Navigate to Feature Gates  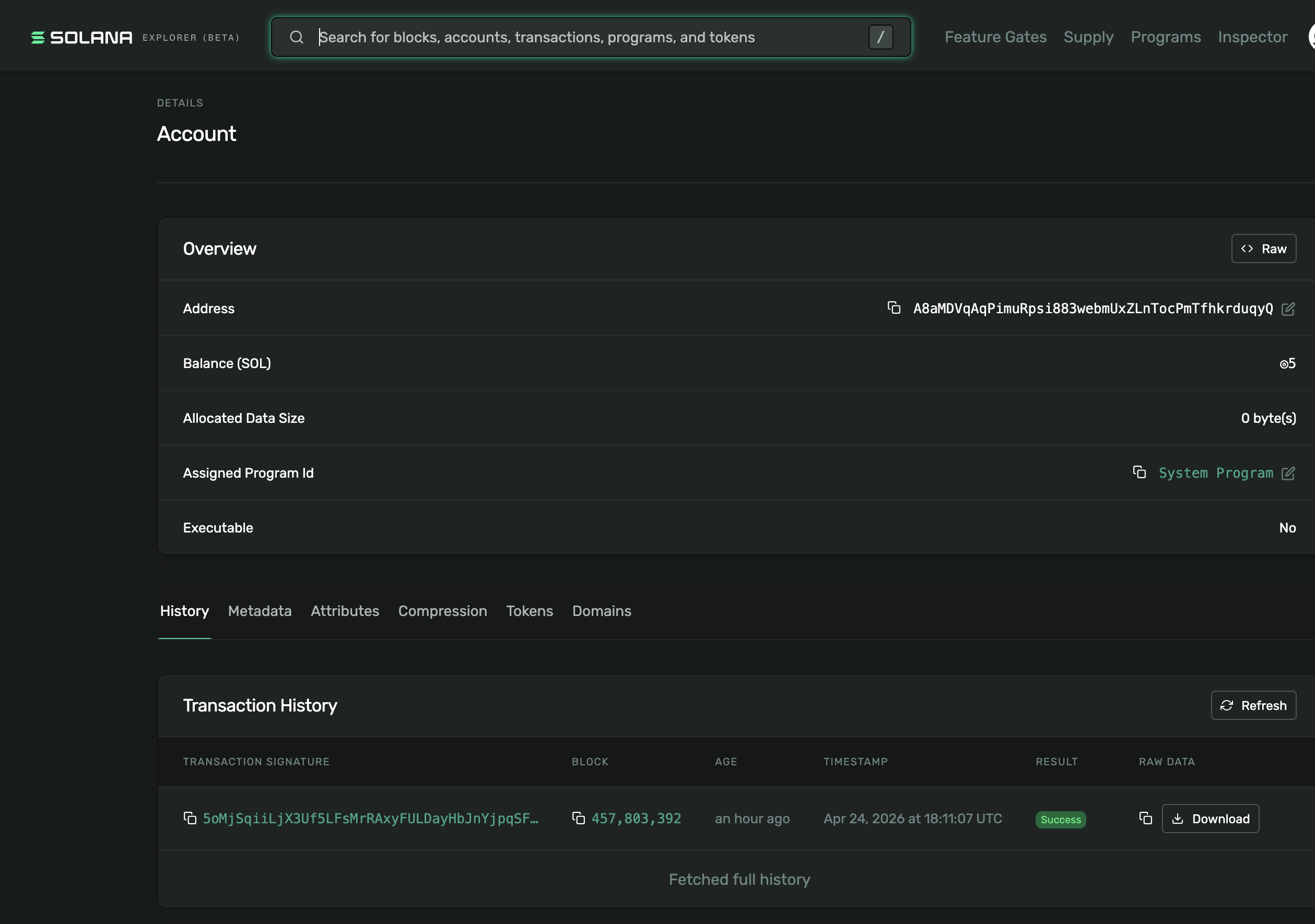tap(995, 37)
